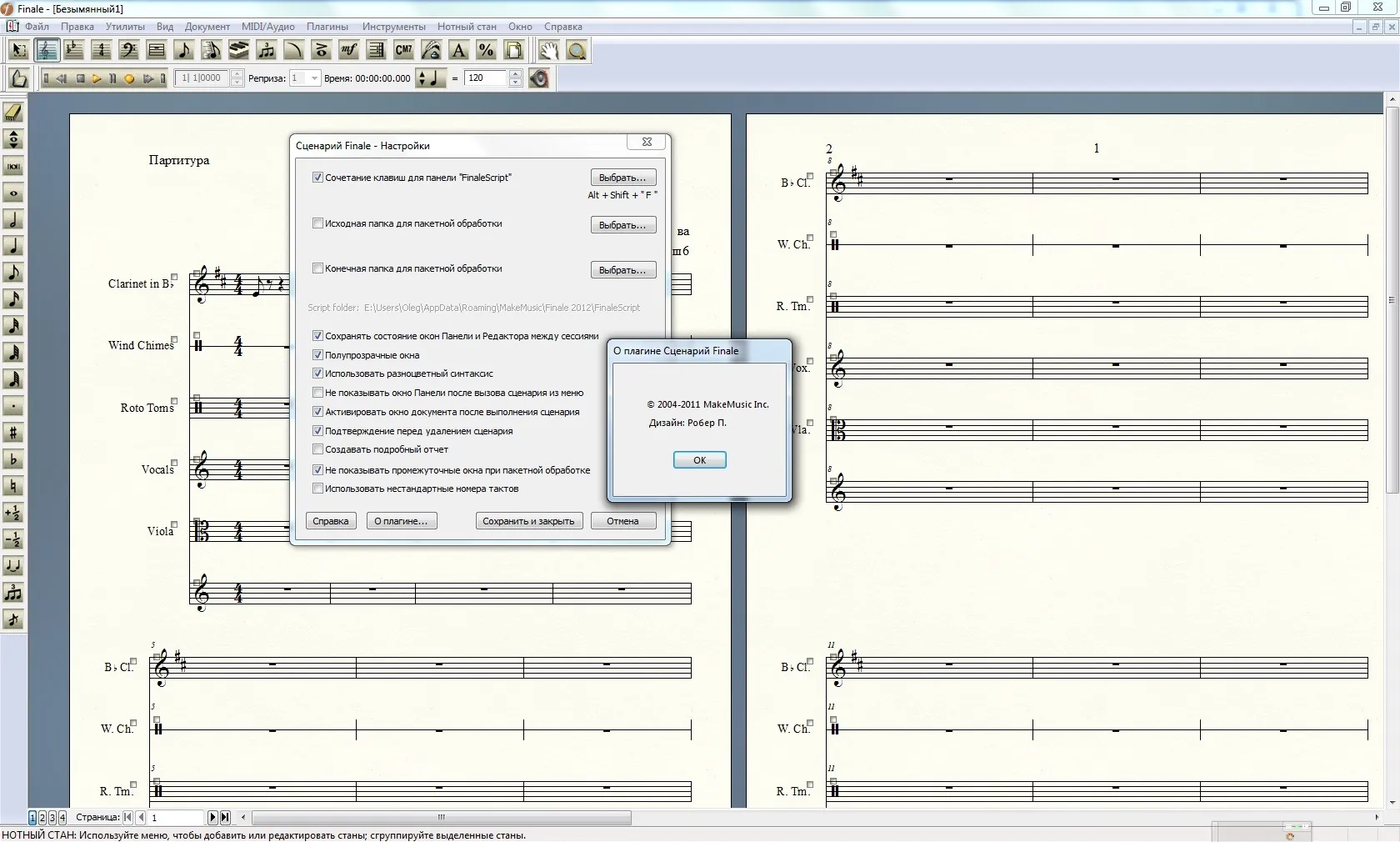Increase tempo value with up arrow

tap(515, 74)
